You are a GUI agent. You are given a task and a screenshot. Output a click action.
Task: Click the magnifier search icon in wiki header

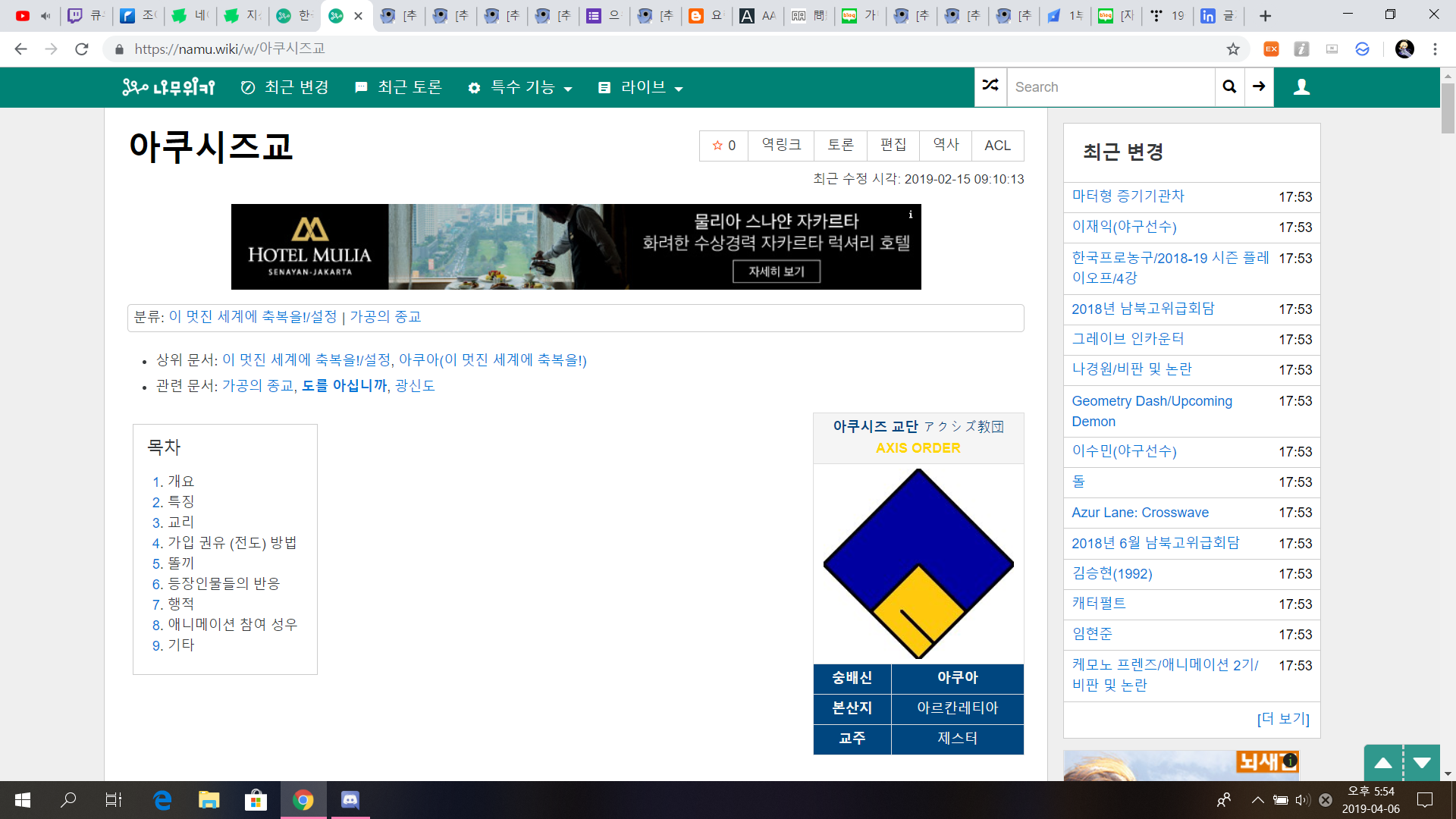[1229, 86]
